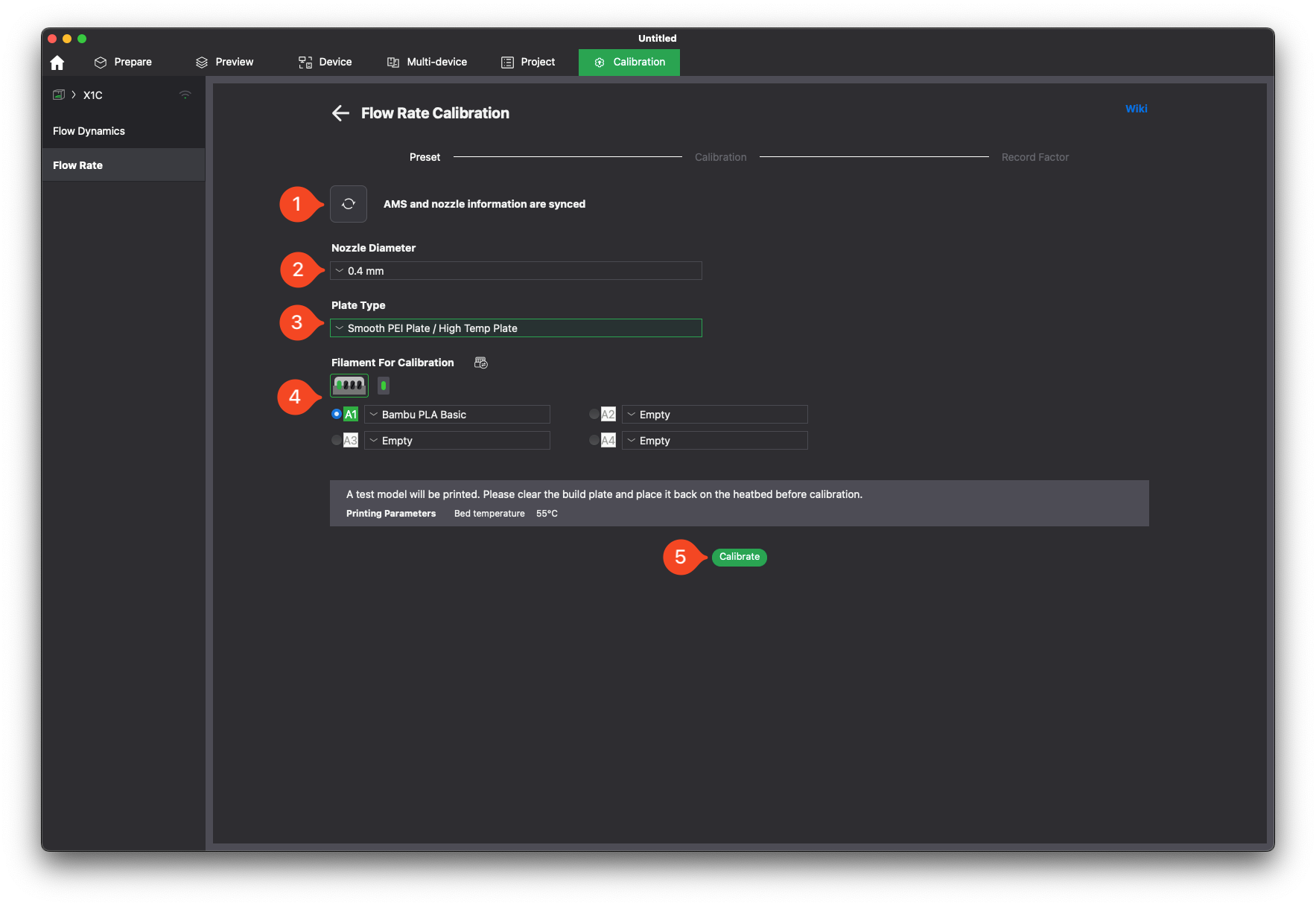Click the back arrow beside Flow Rate Calibration
Image resolution: width=1316 pixels, height=906 pixels.
click(340, 113)
